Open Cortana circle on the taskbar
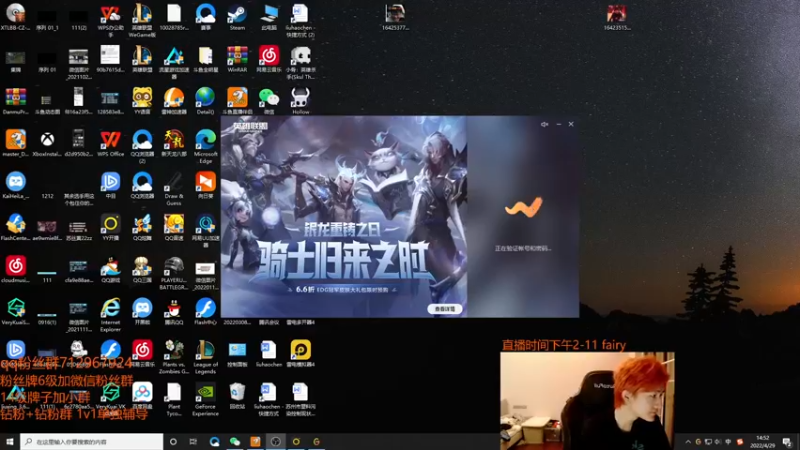Screen dimensions: 800x450 173,441
